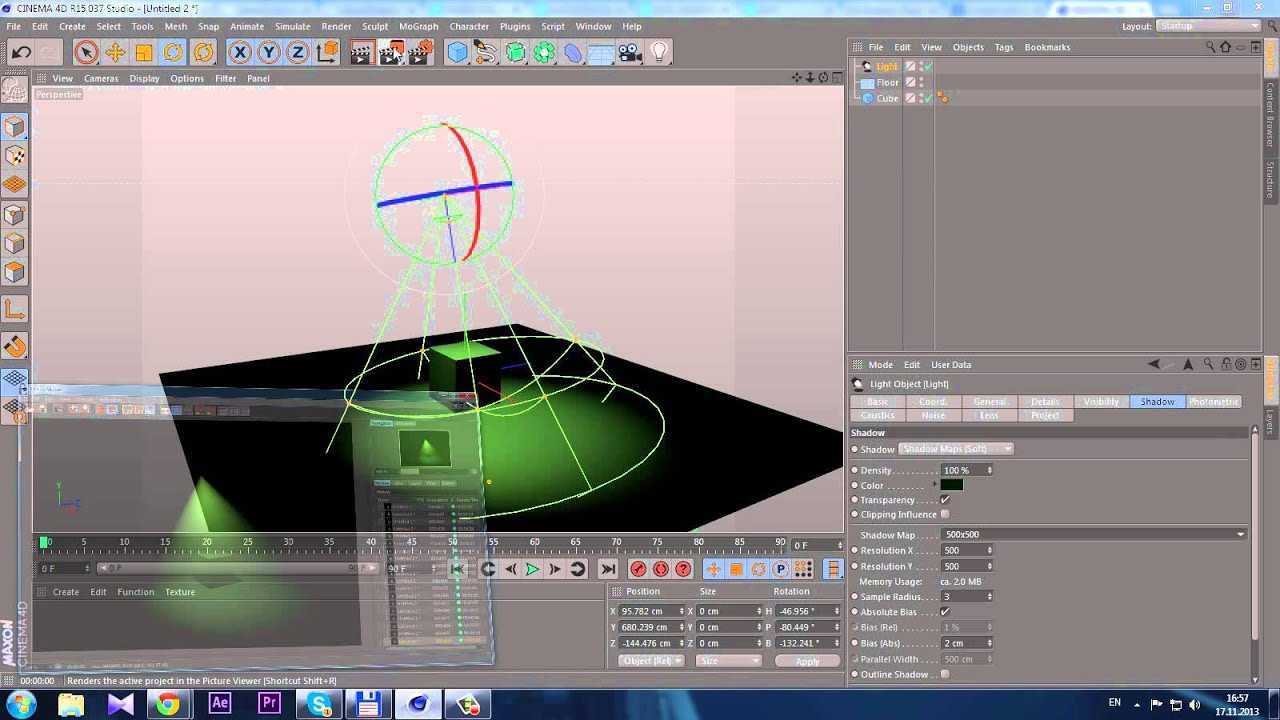Toggle the Y axis lock
Viewport: 1280px width, 720px height.
pos(268,52)
